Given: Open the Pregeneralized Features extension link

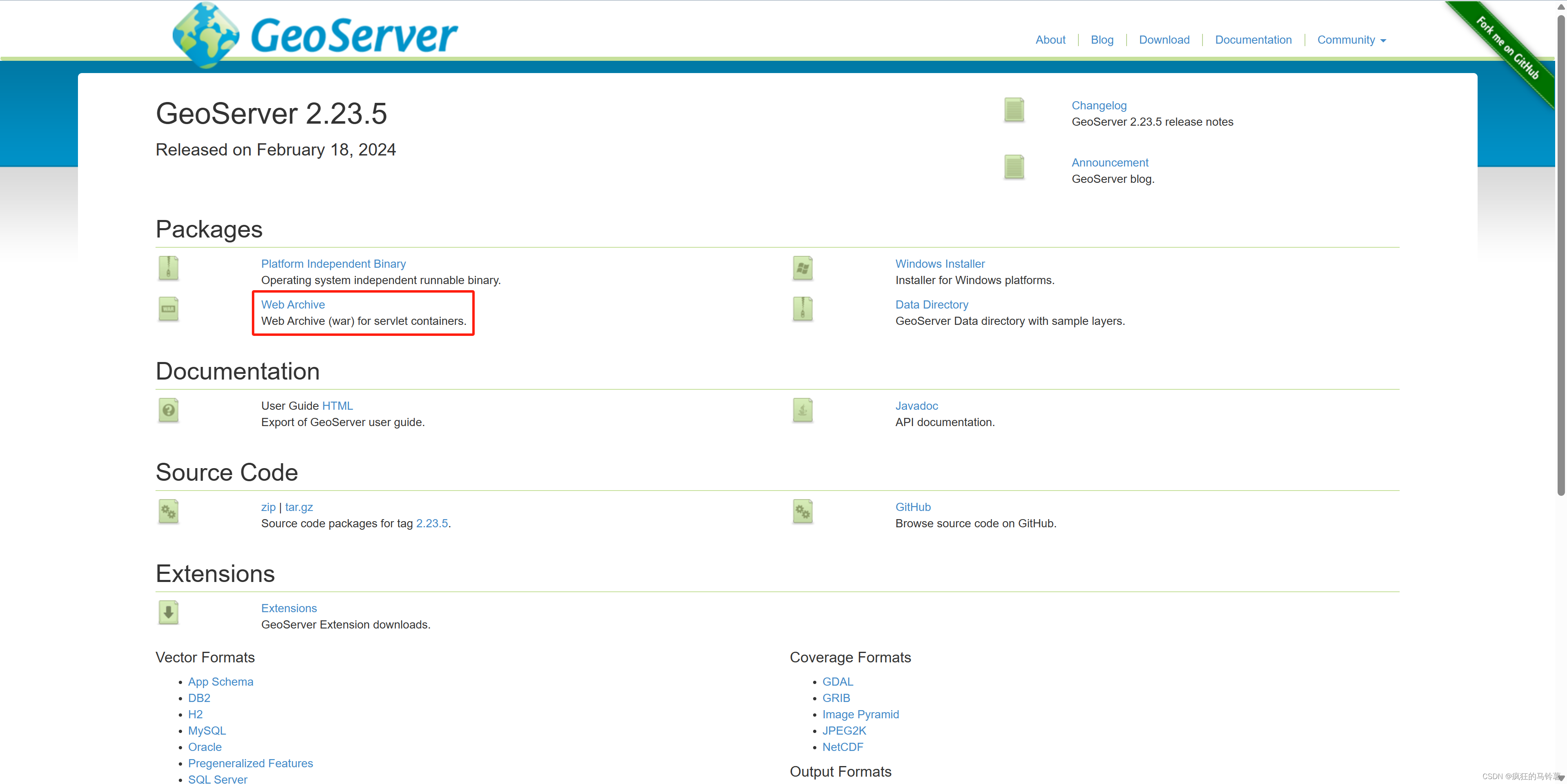Looking at the screenshot, I should 250,763.
